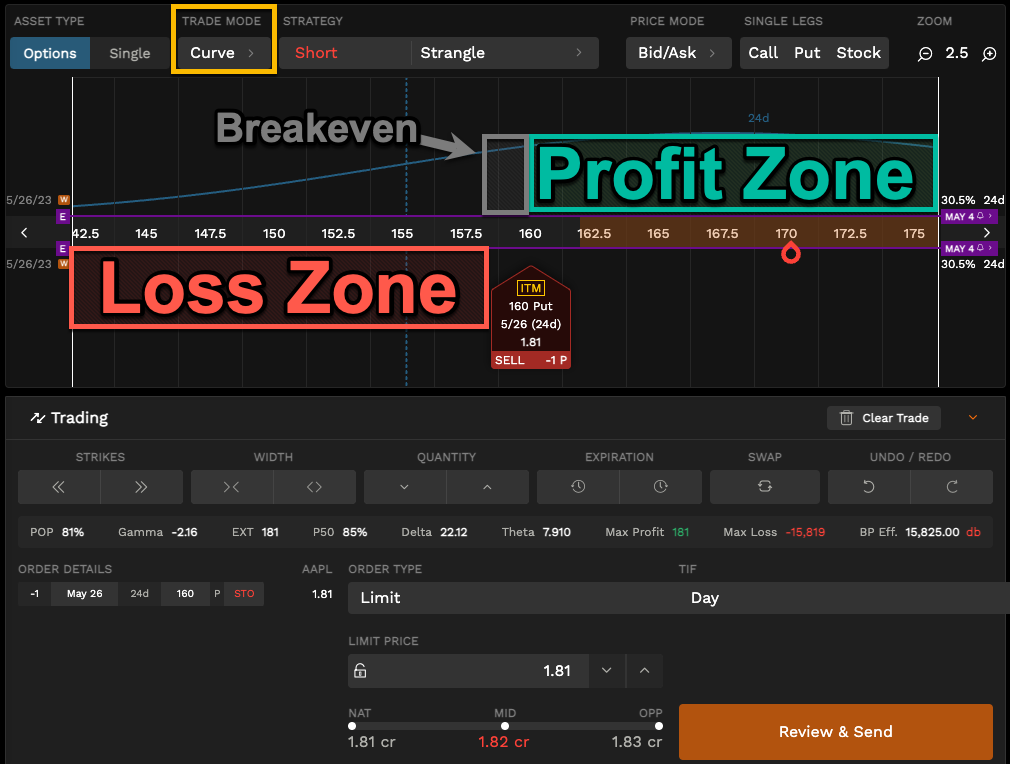Shift strikes right with double-chevron icon
Screen dimensions: 1010x764
[141, 487]
